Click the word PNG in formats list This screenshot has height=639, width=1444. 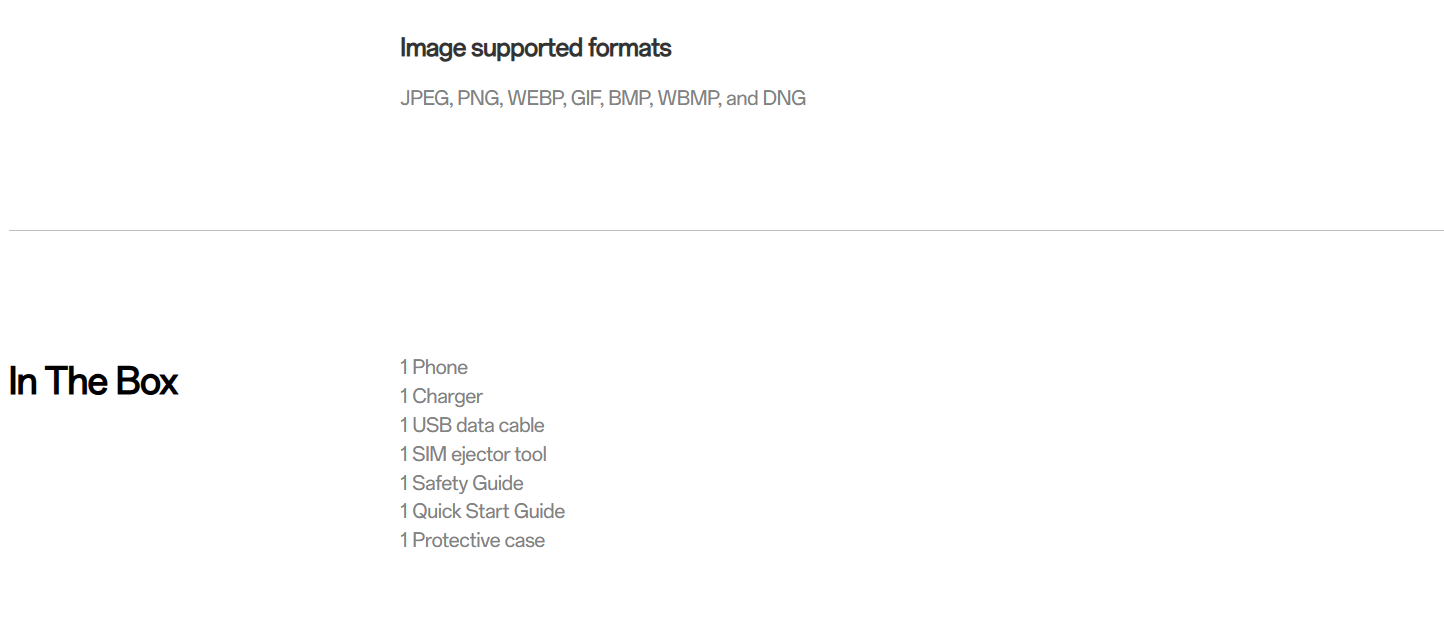(x=480, y=98)
